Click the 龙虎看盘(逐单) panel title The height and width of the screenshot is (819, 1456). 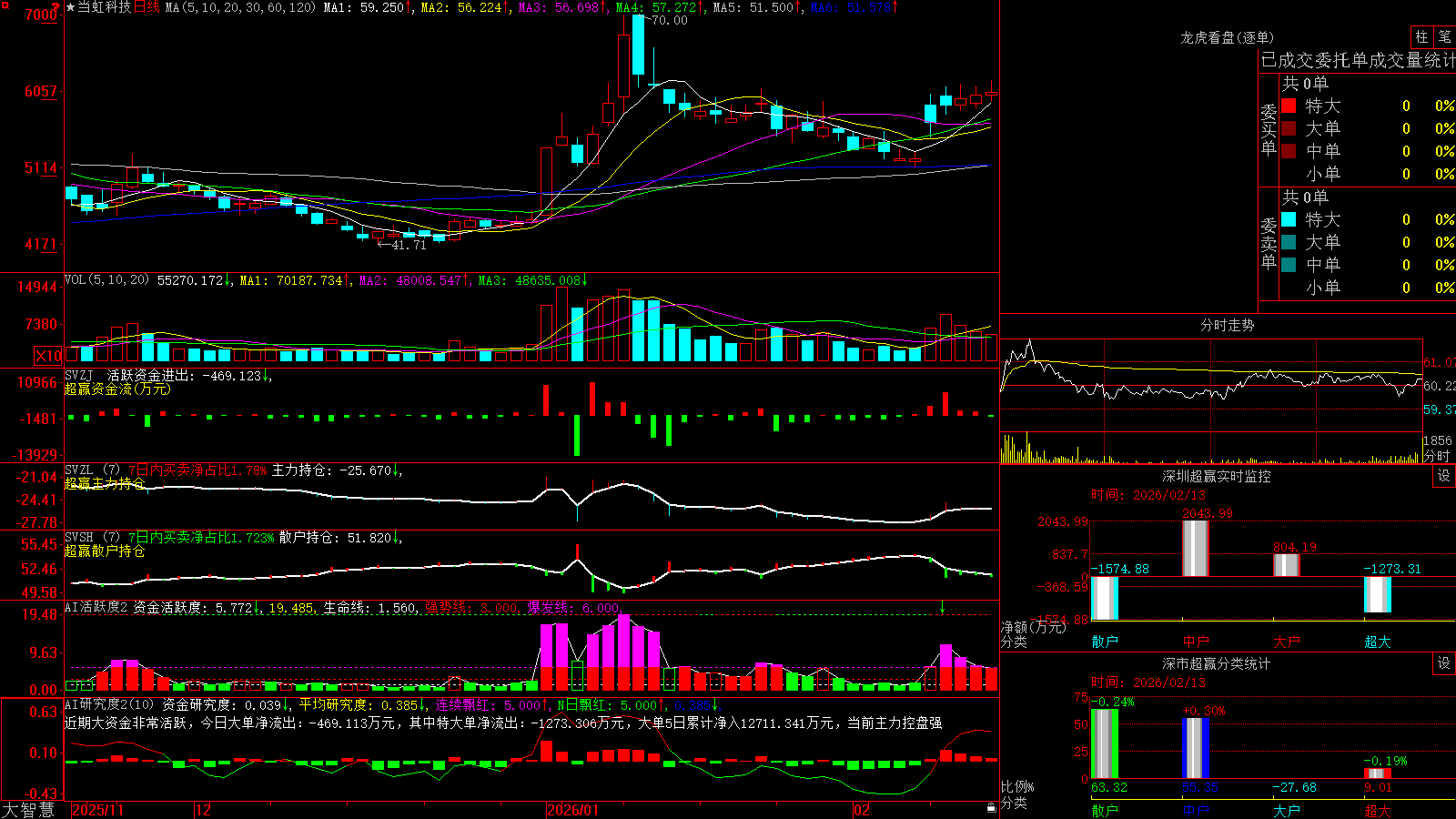pyautogui.click(x=1228, y=37)
